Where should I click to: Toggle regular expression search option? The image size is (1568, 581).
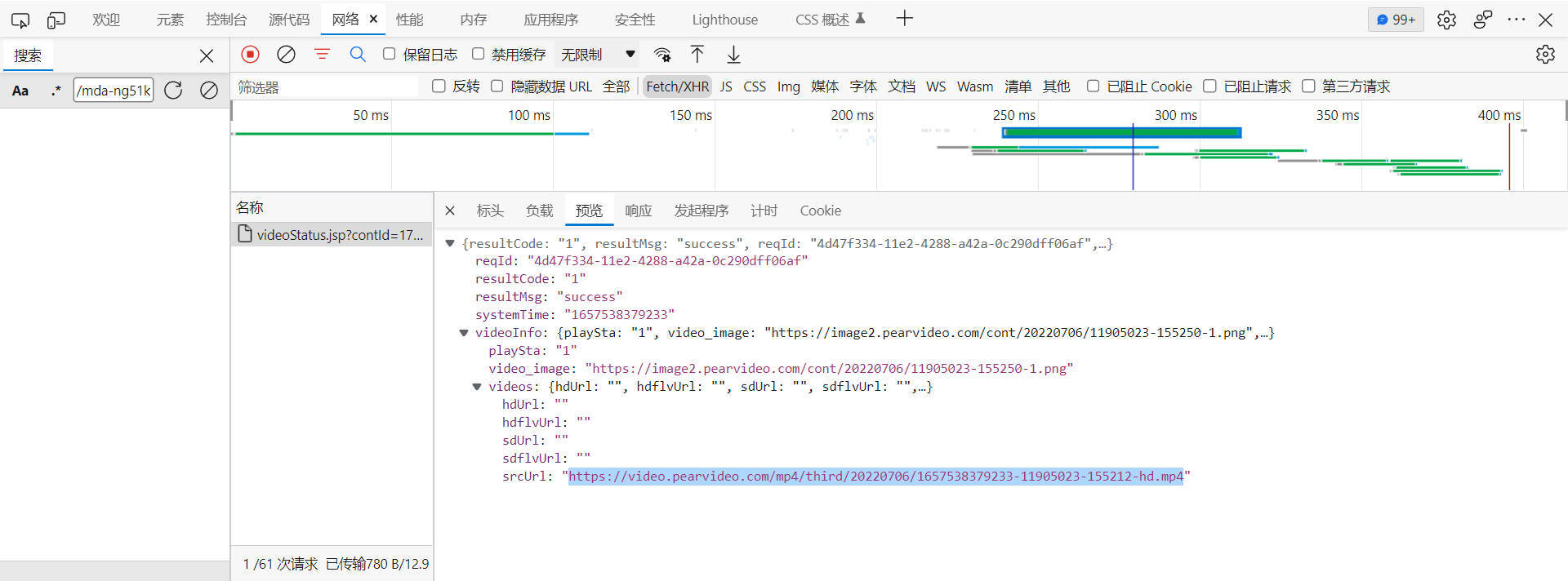point(56,91)
